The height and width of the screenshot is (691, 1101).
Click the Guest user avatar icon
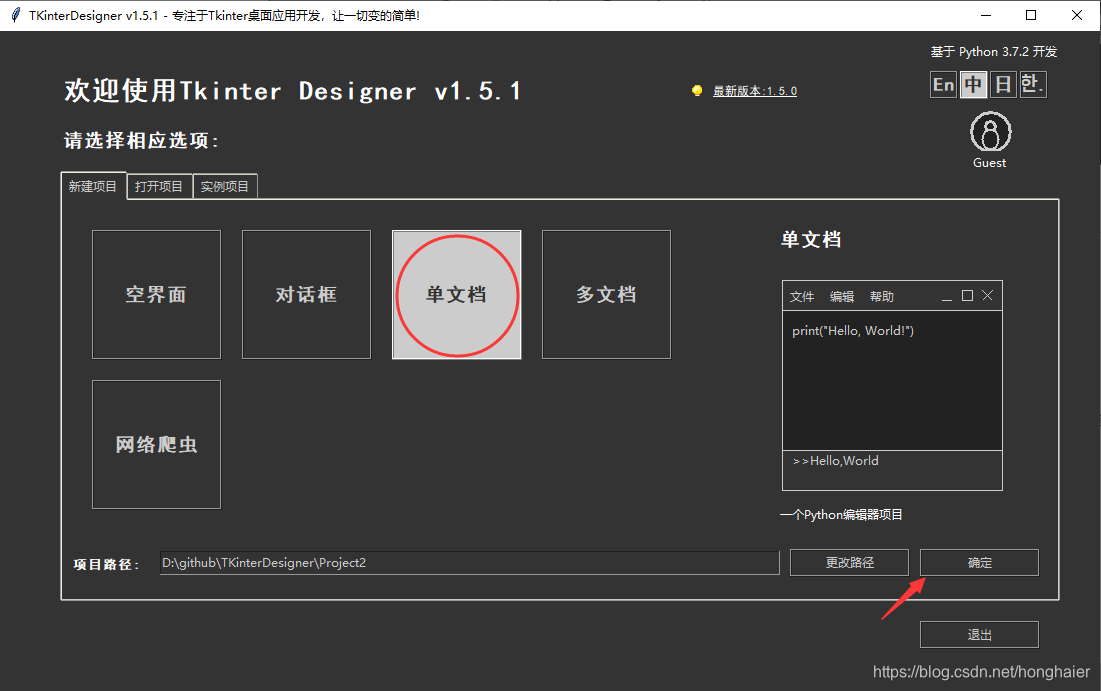click(991, 132)
